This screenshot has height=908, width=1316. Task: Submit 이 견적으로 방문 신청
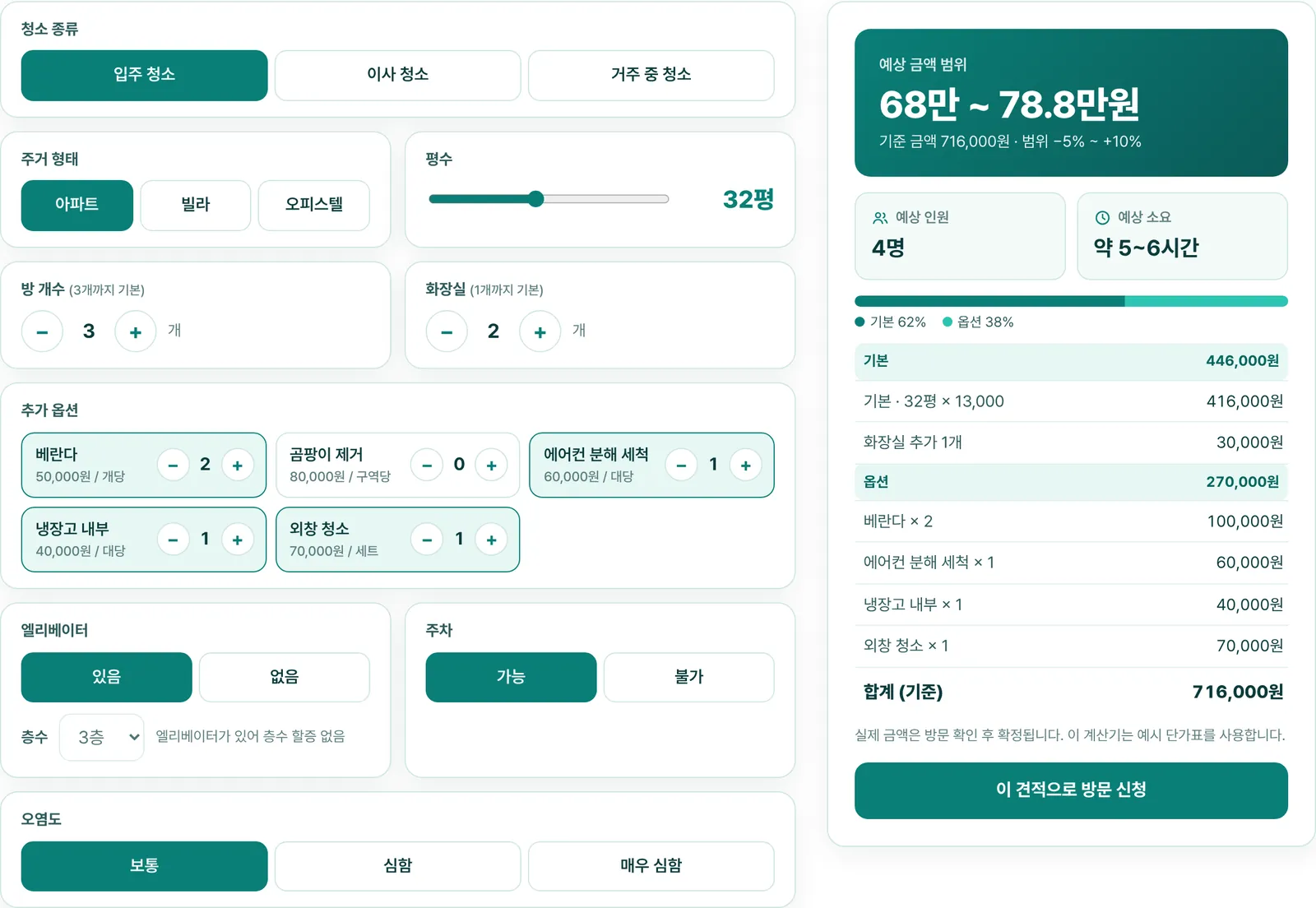[x=1071, y=790]
